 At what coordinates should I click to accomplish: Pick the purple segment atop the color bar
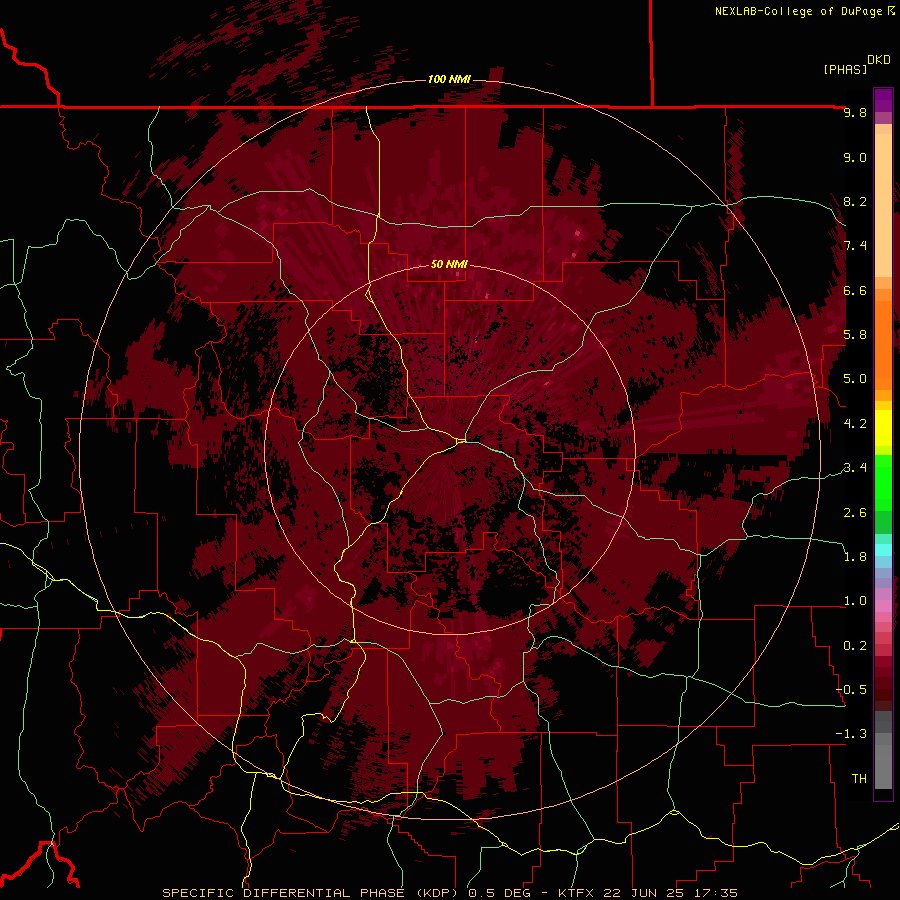pos(883,100)
